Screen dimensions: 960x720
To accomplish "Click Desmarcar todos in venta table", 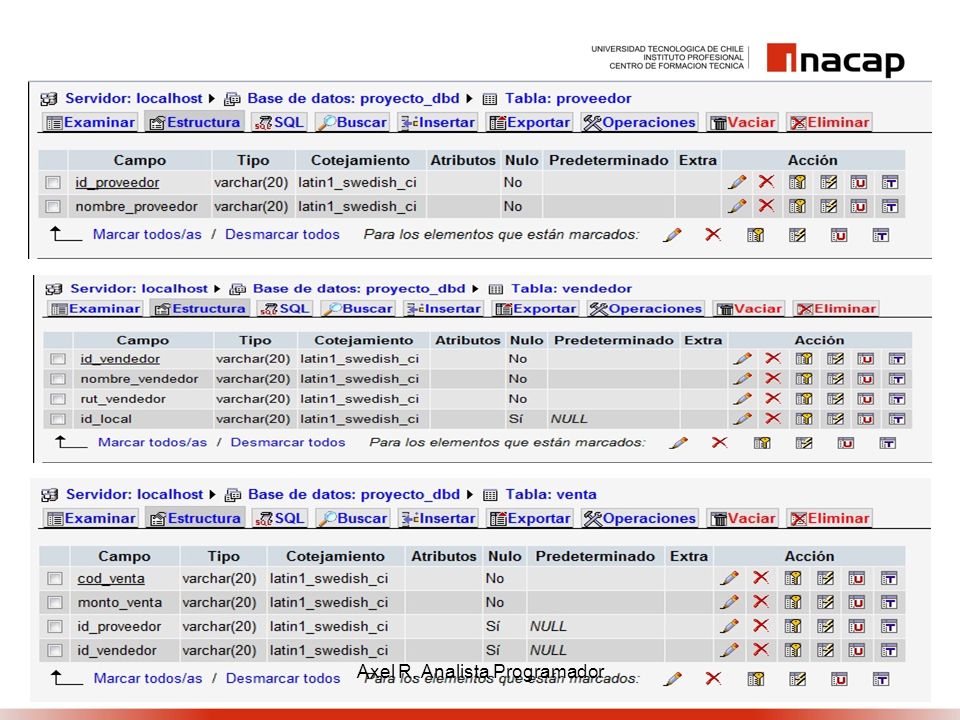I will click(283, 678).
